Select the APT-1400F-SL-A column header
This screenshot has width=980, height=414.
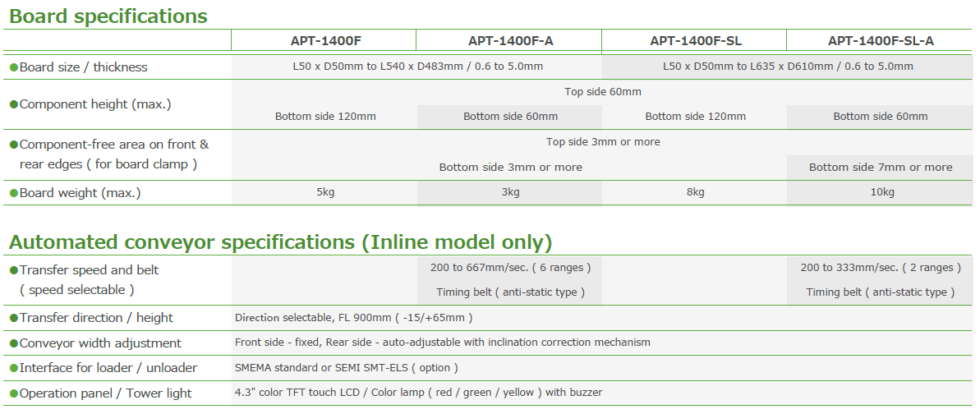point(880,41)
